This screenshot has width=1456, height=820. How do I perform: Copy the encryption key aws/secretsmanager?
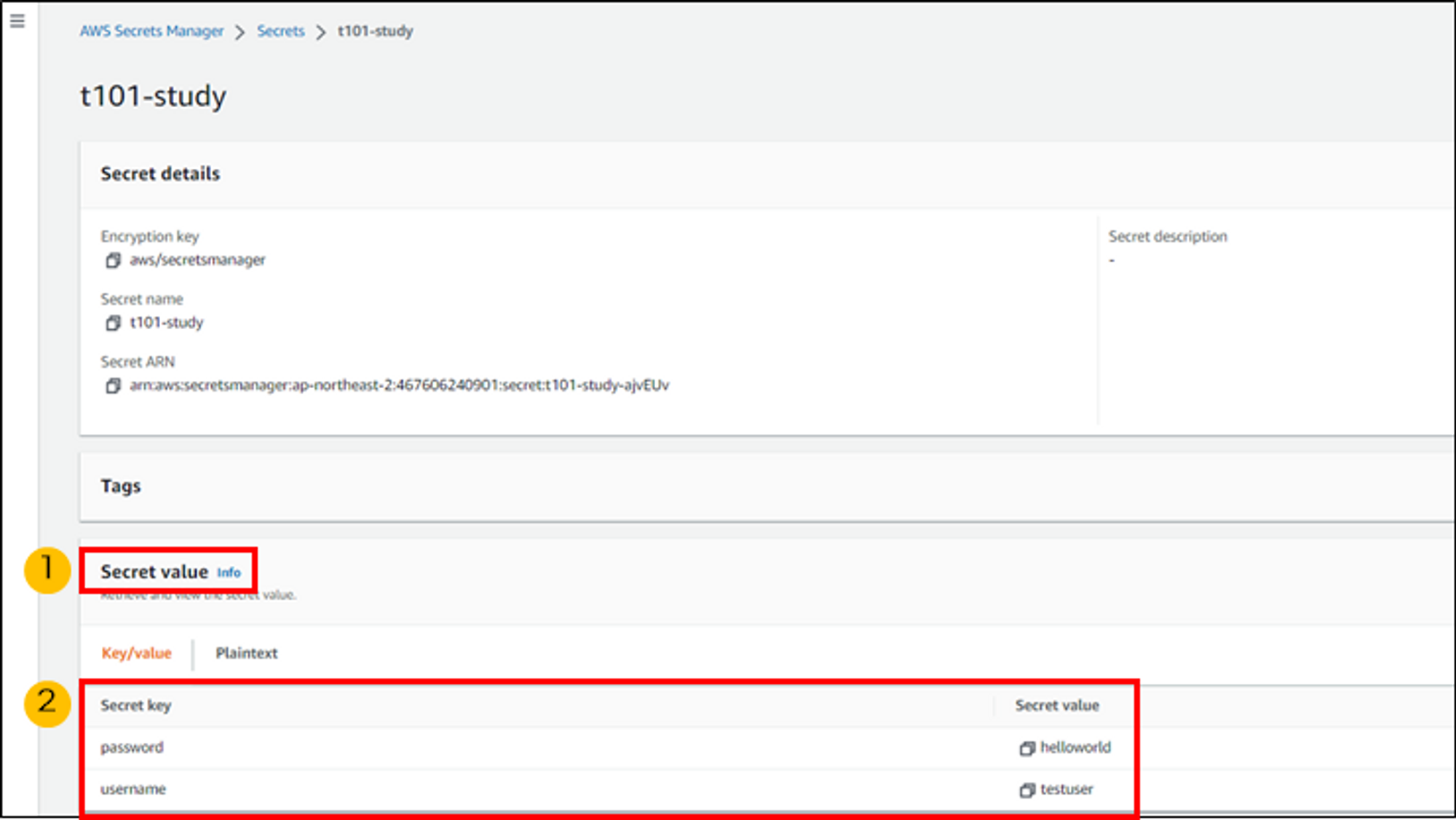click(x=113, y=261)
